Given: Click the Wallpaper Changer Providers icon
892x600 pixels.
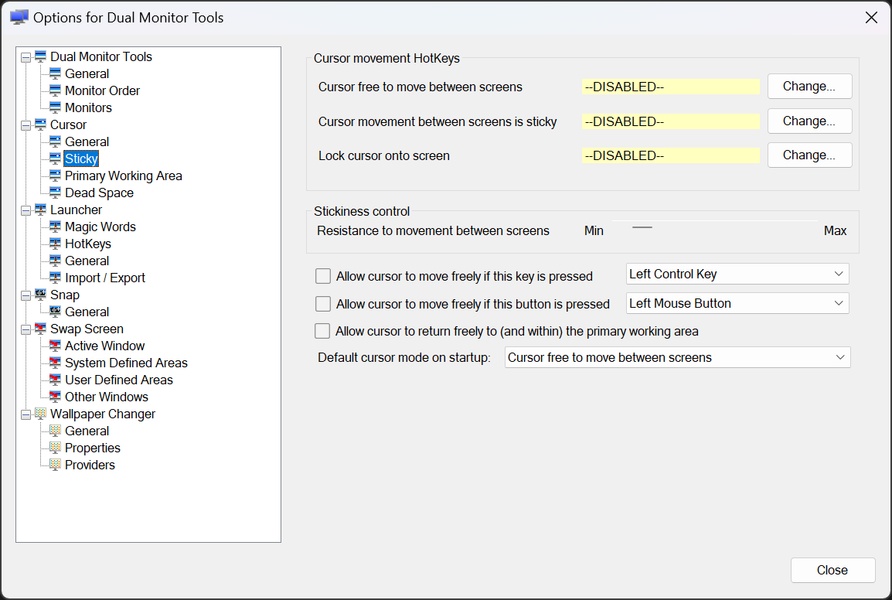Looking at the screenshot, I should pos(55,465).
